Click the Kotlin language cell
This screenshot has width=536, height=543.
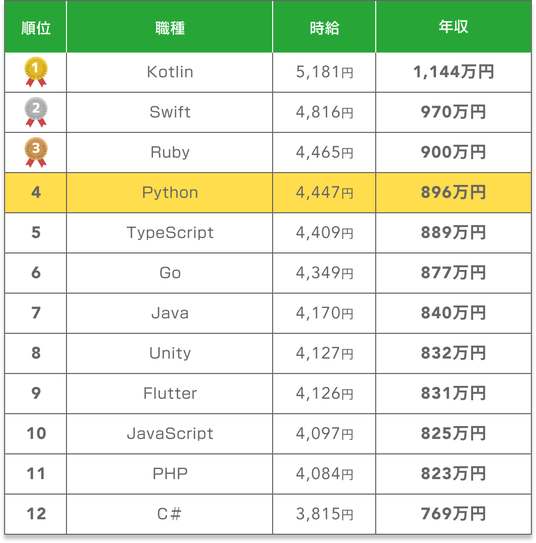click(x=170, y=72)
